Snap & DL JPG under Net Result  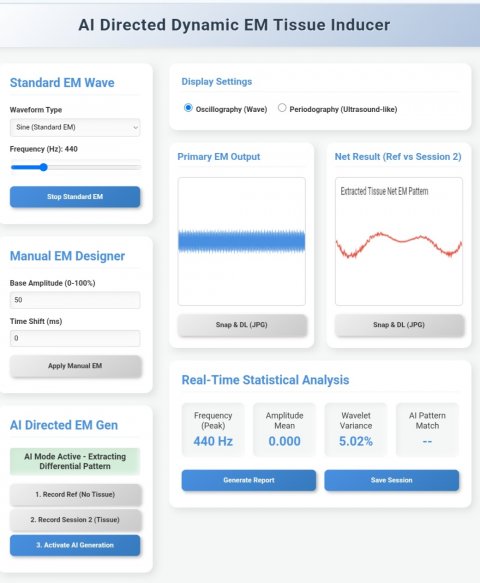pos(399,325)
